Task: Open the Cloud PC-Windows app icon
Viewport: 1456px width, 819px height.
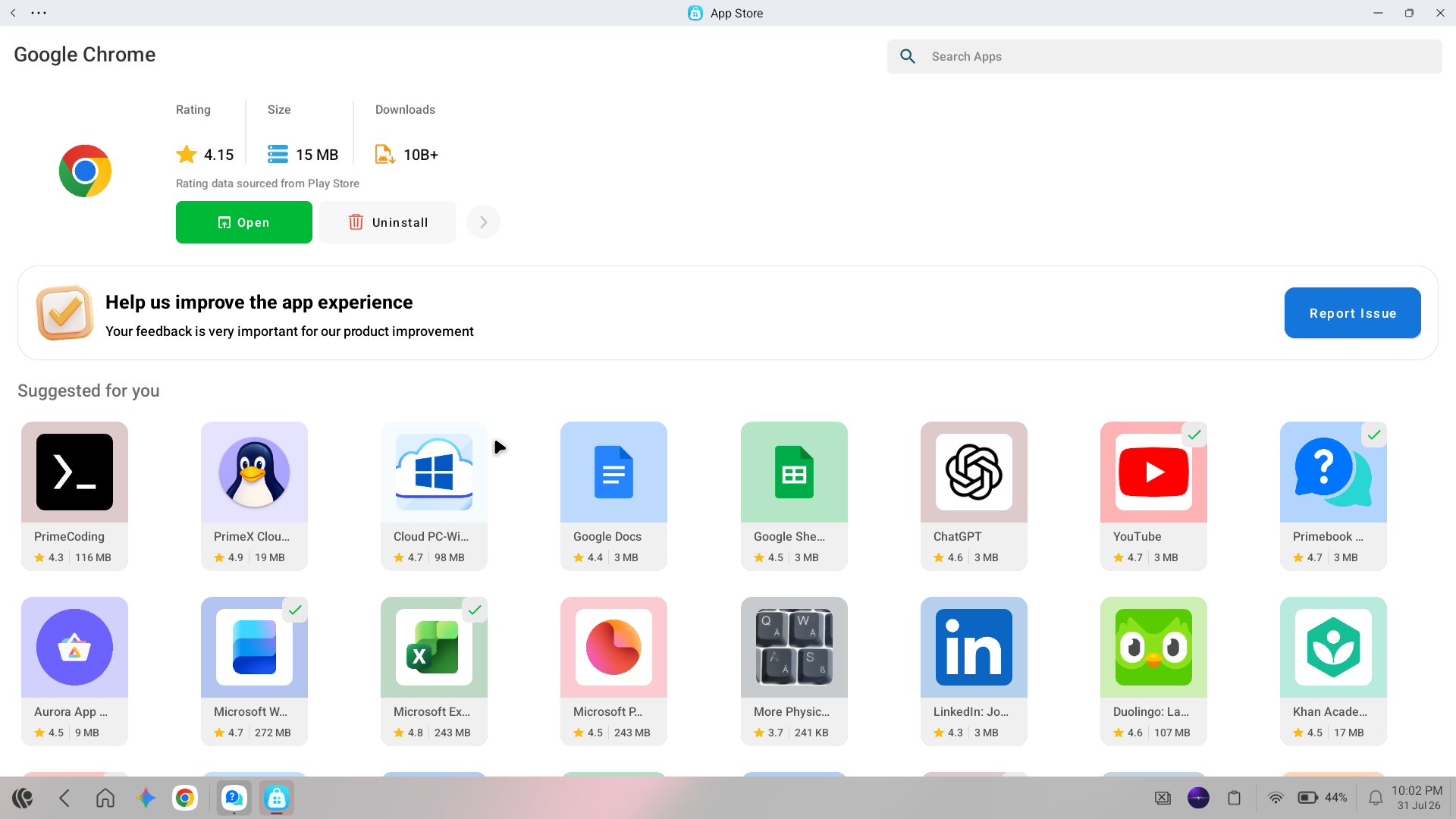Action: click(x=434, y=472)
